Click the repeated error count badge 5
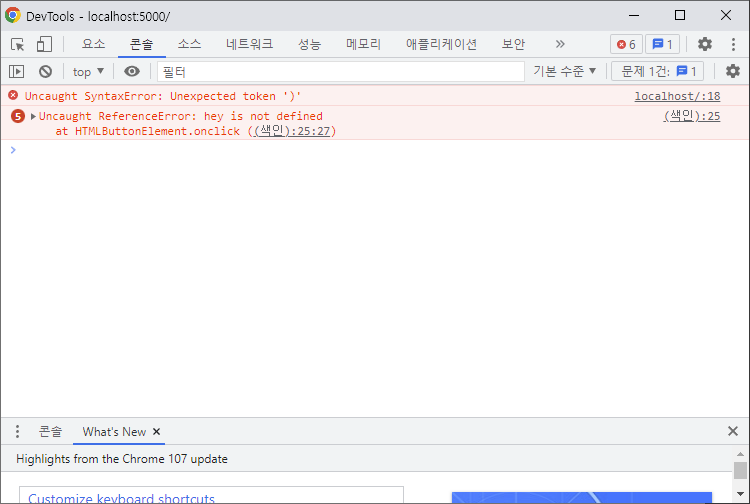The width and height of the screenshot is (750, 504). tap(18, 116)
